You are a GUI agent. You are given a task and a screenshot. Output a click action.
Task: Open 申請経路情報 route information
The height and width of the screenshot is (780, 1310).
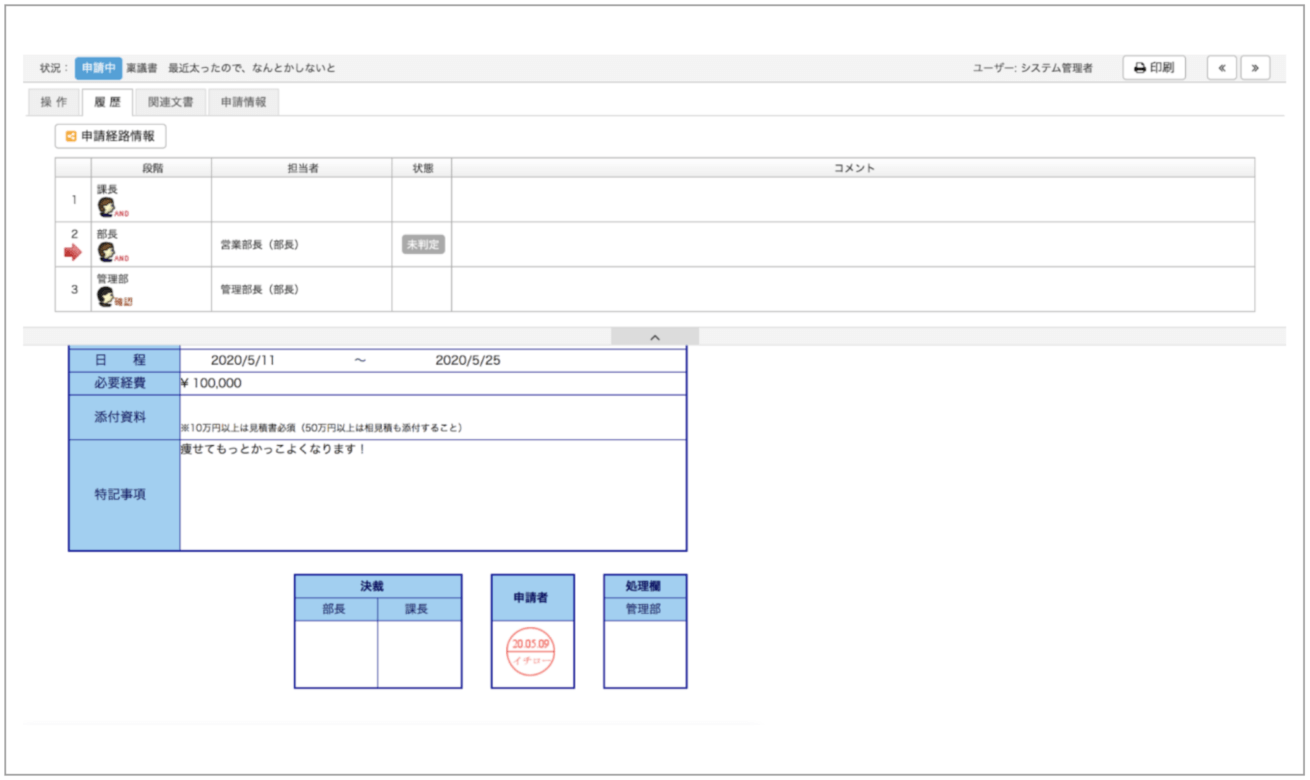pos(110,136)
